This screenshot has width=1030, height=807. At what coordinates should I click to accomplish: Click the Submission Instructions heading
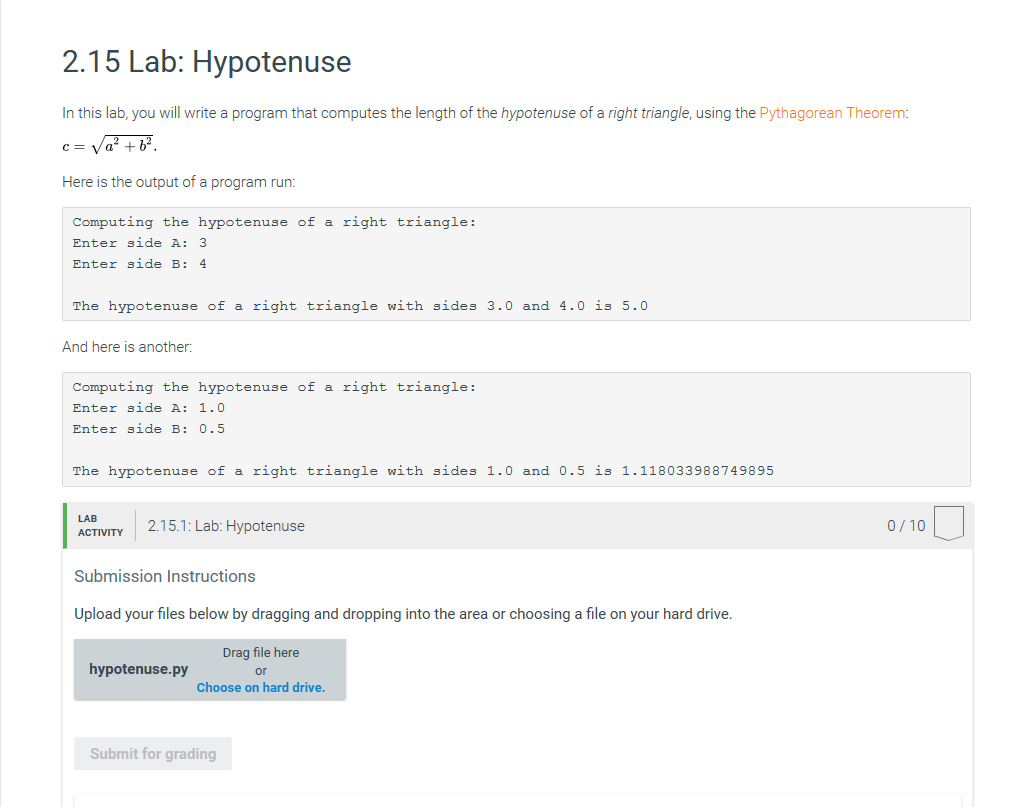165,576
